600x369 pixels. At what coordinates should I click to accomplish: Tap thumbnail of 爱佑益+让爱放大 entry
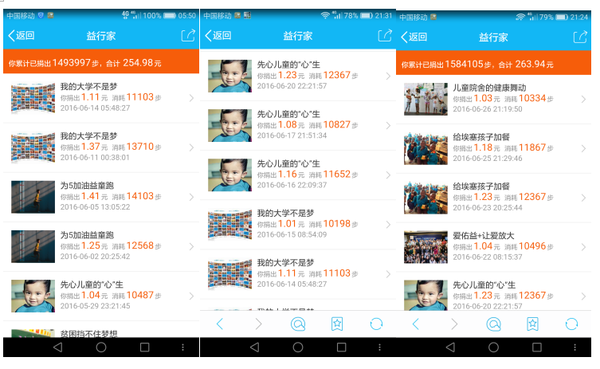426,247
